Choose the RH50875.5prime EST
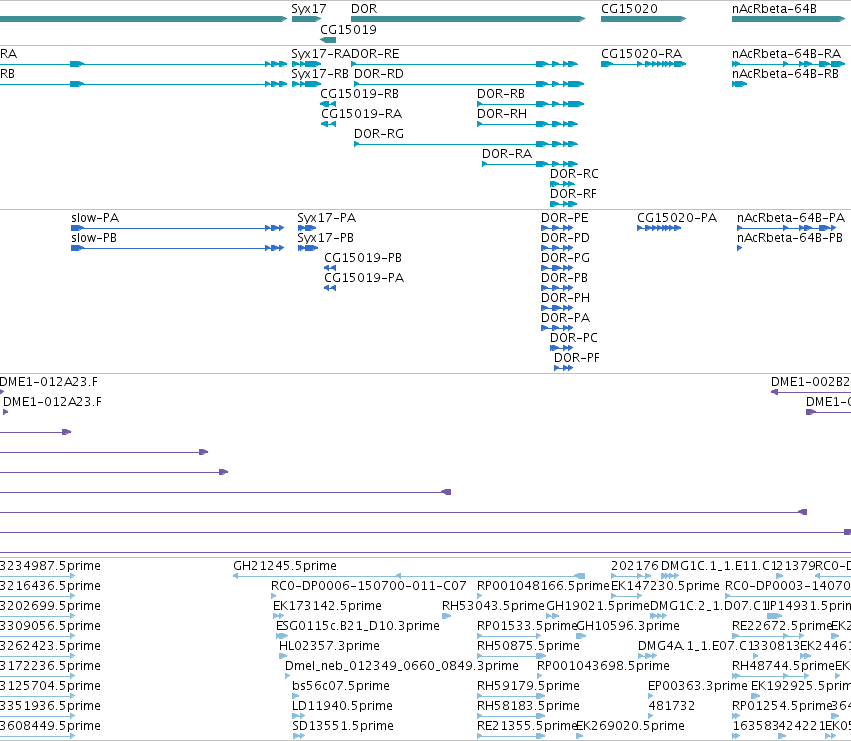This screenshot has width=851, height=741. [528, 647]
